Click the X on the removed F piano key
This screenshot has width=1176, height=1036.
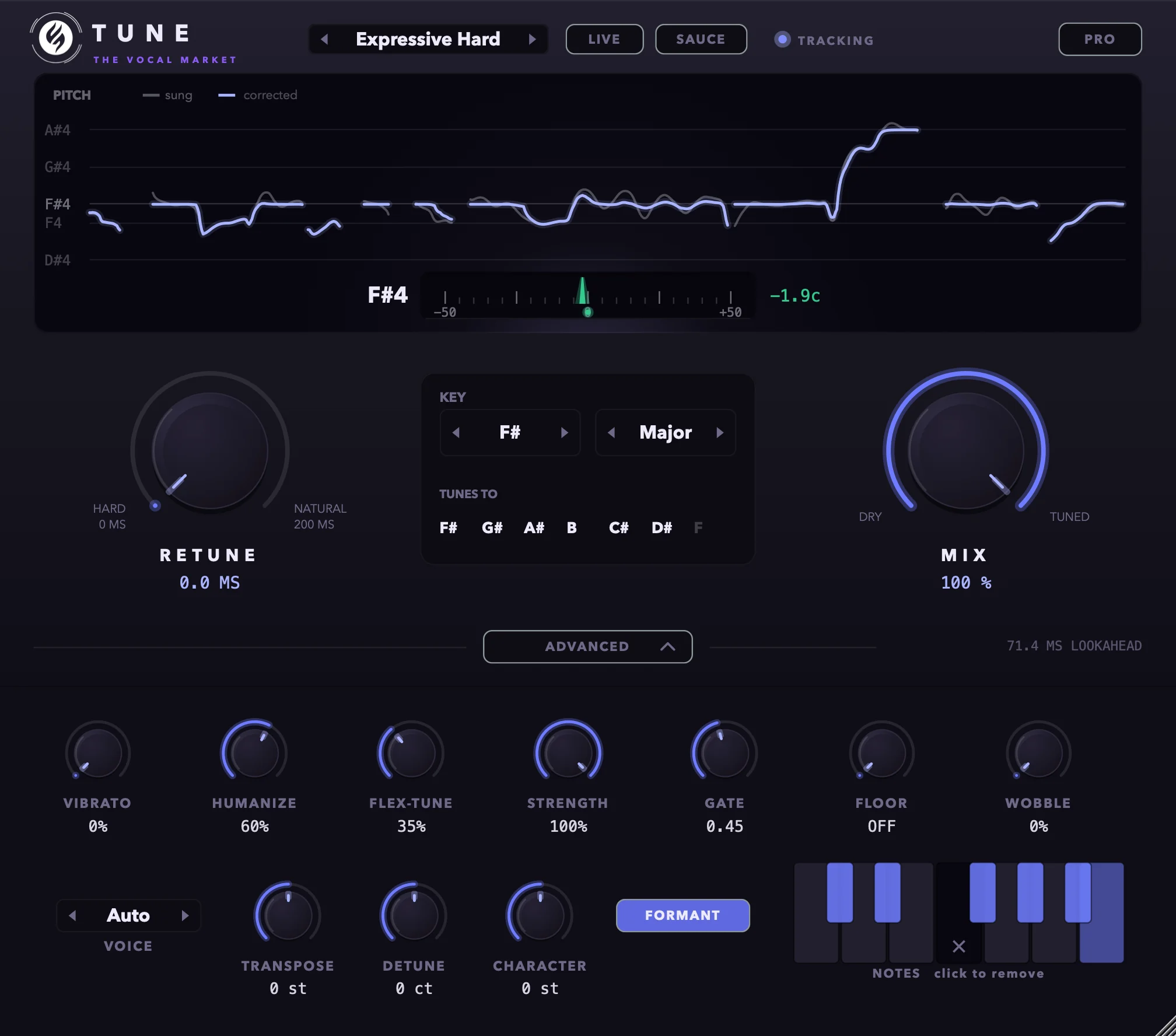click(958, 946)
